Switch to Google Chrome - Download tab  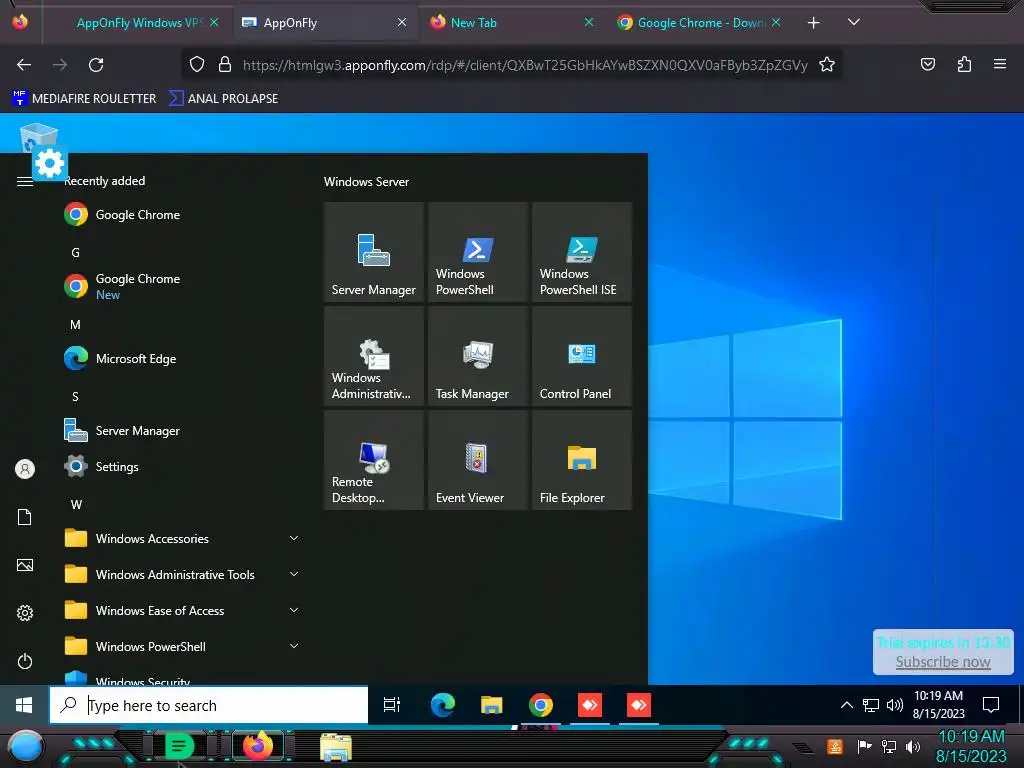pos(699,23)
